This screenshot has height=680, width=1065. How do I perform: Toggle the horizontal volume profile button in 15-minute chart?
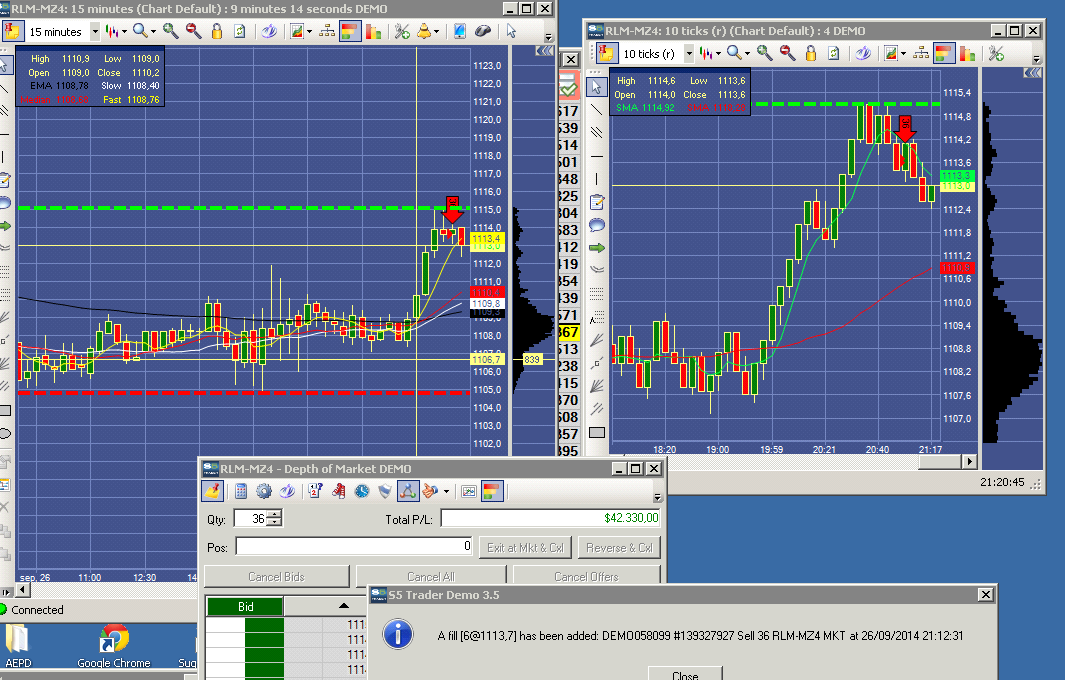tap(350, 31)
